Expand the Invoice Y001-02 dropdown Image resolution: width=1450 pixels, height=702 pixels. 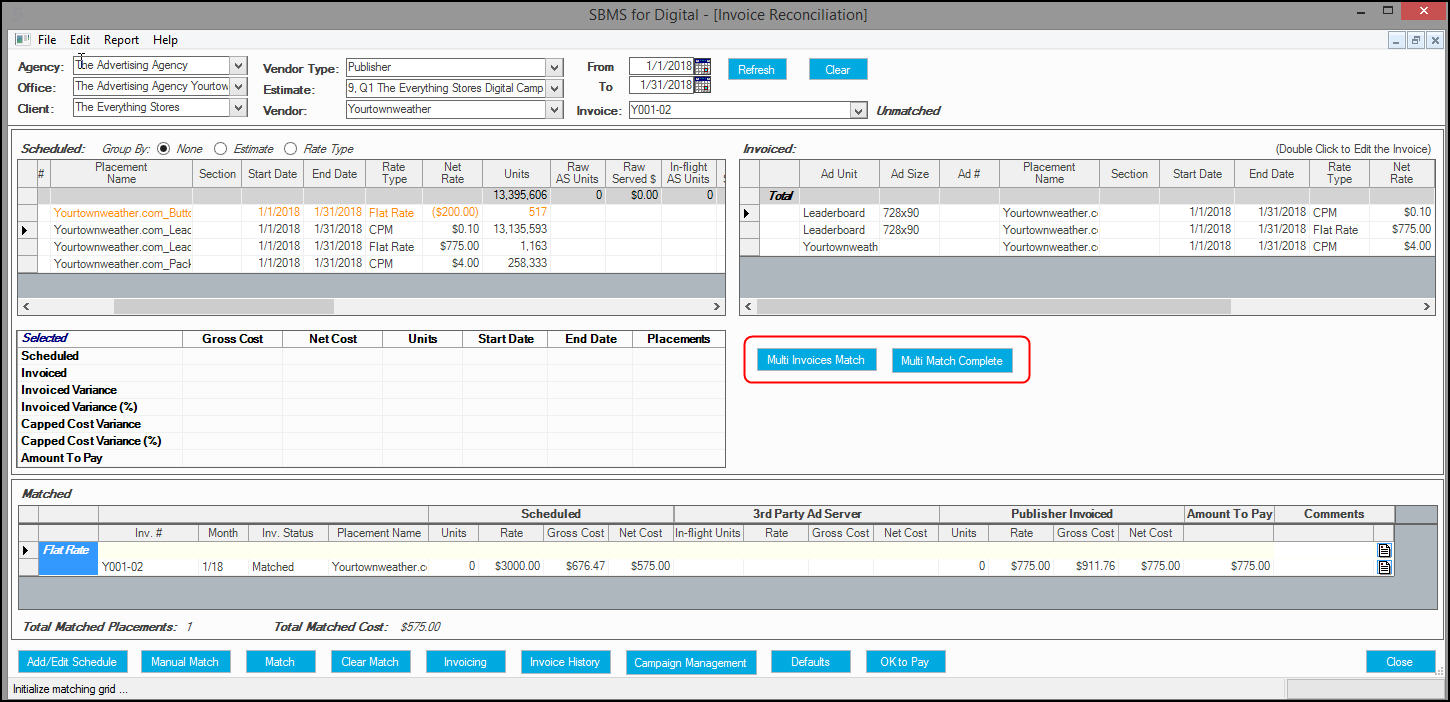pos(858,111)
